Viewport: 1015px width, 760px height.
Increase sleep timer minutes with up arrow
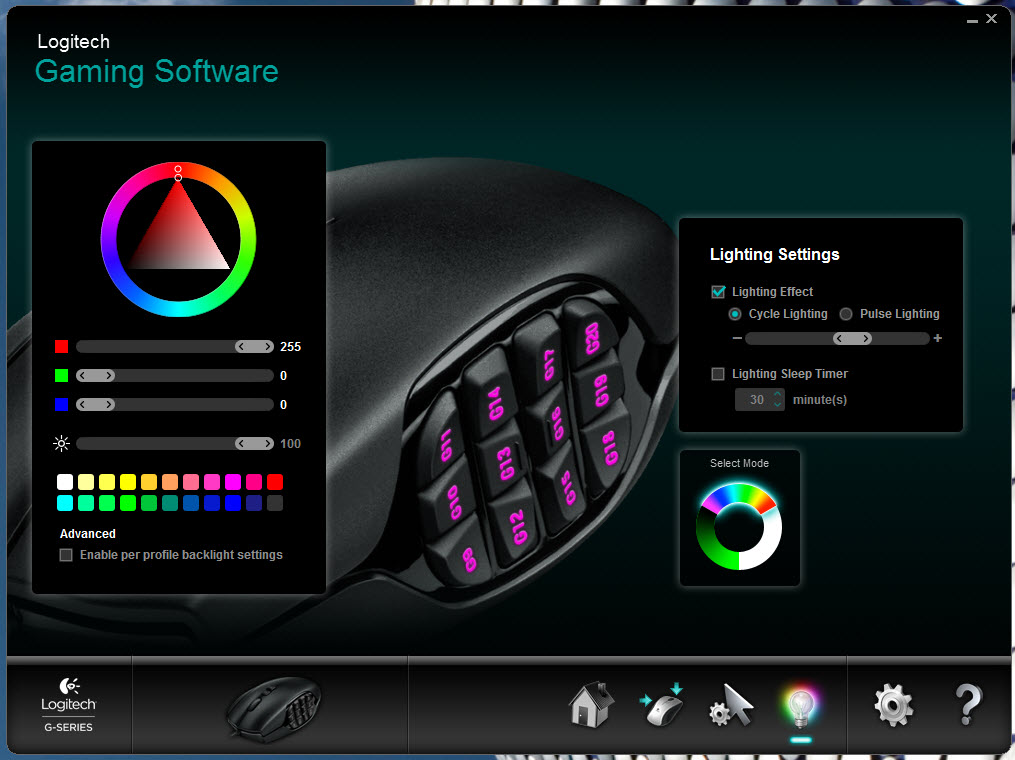(777, 394)
